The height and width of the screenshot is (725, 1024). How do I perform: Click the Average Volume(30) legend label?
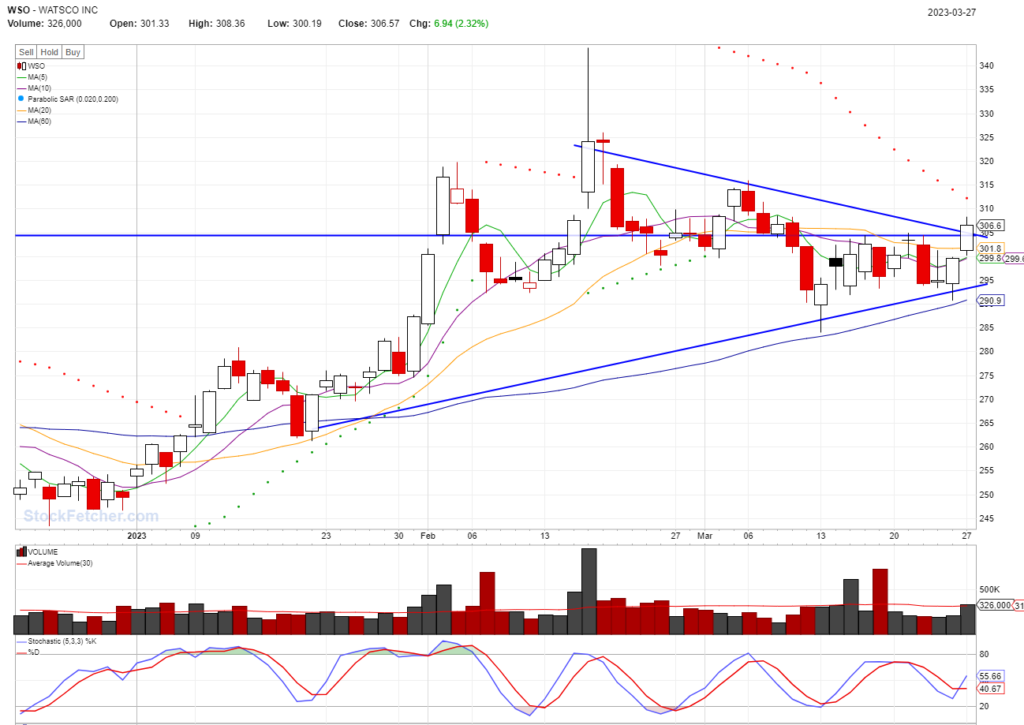[x=60, y=563]
